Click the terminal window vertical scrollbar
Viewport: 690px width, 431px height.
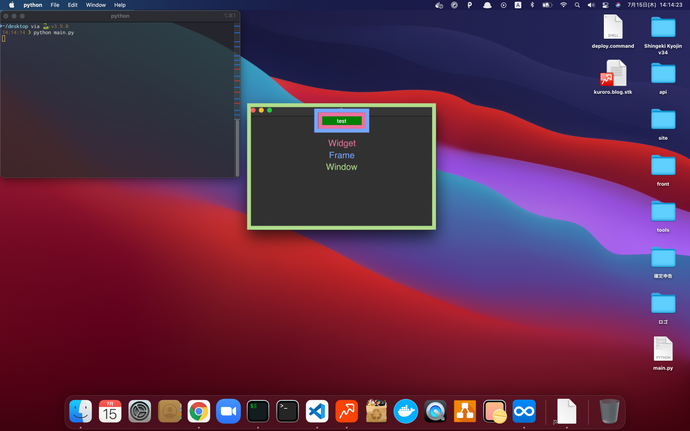click(237, 147)
